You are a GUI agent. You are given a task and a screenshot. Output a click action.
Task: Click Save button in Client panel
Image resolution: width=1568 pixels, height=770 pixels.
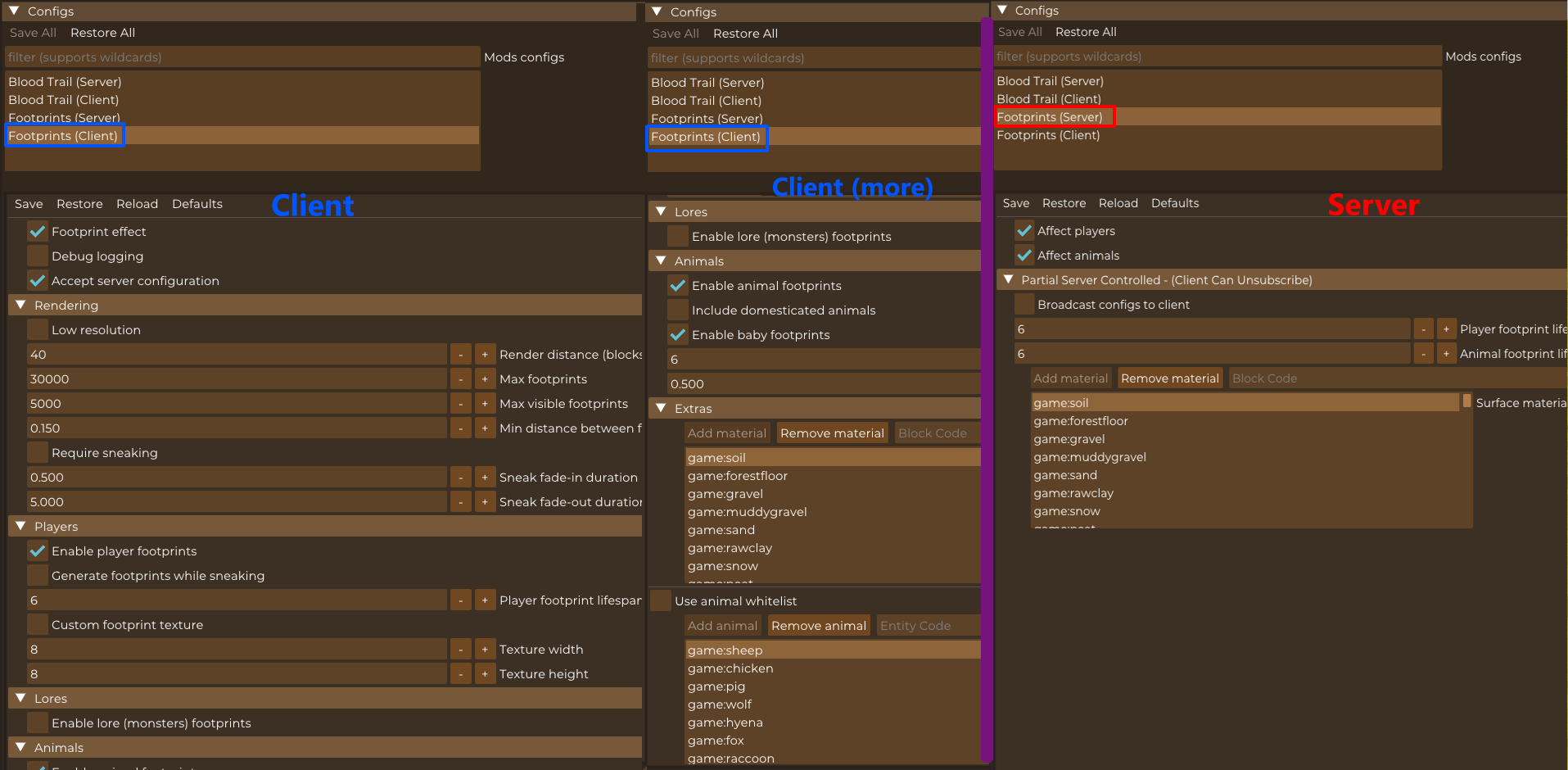29,204
